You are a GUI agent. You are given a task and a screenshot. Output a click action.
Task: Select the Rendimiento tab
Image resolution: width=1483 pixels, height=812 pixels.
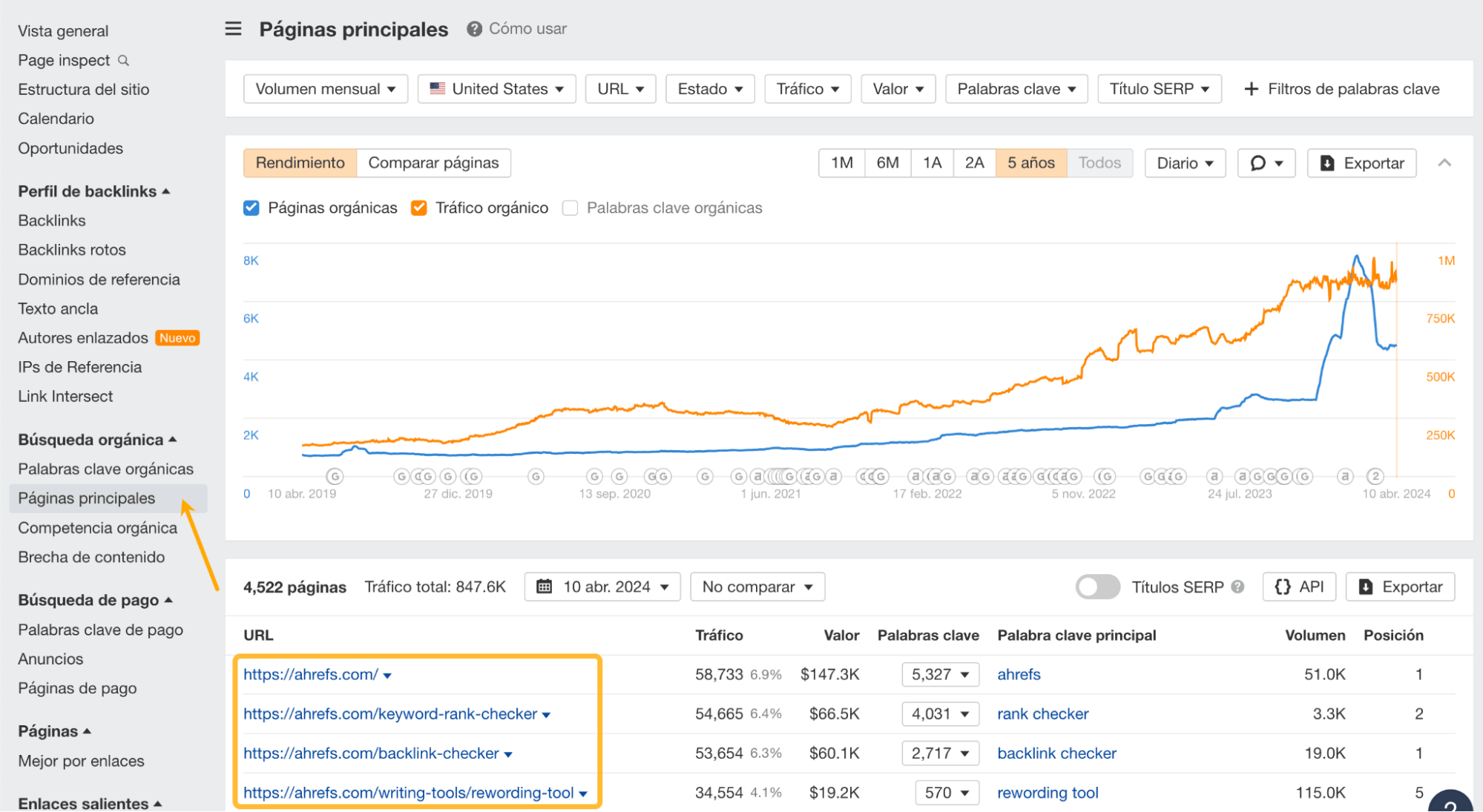[299, 163]
